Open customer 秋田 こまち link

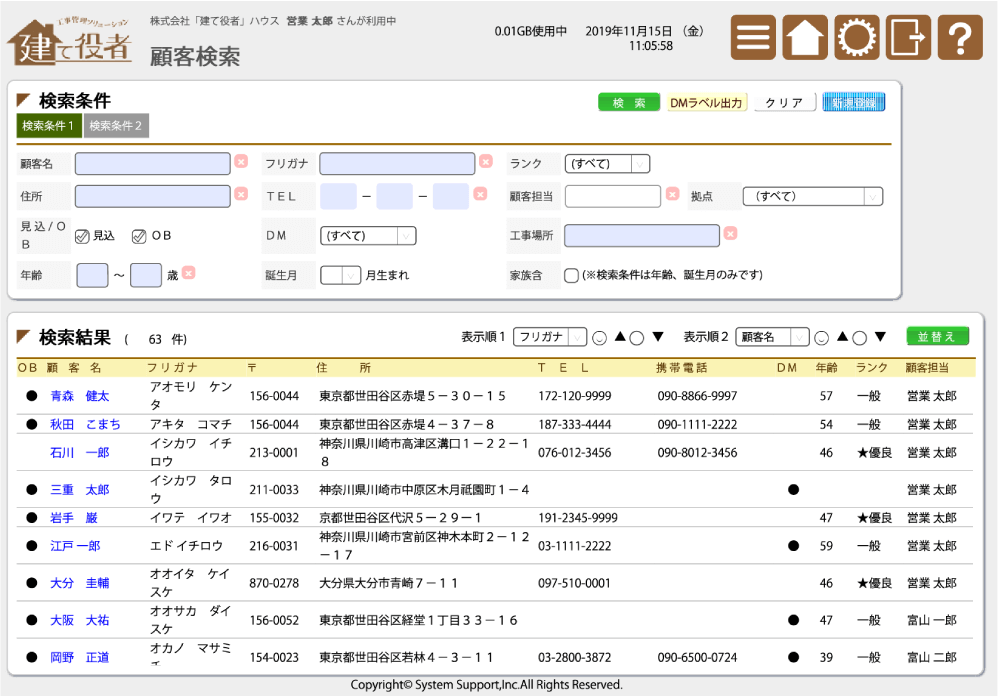85,424
